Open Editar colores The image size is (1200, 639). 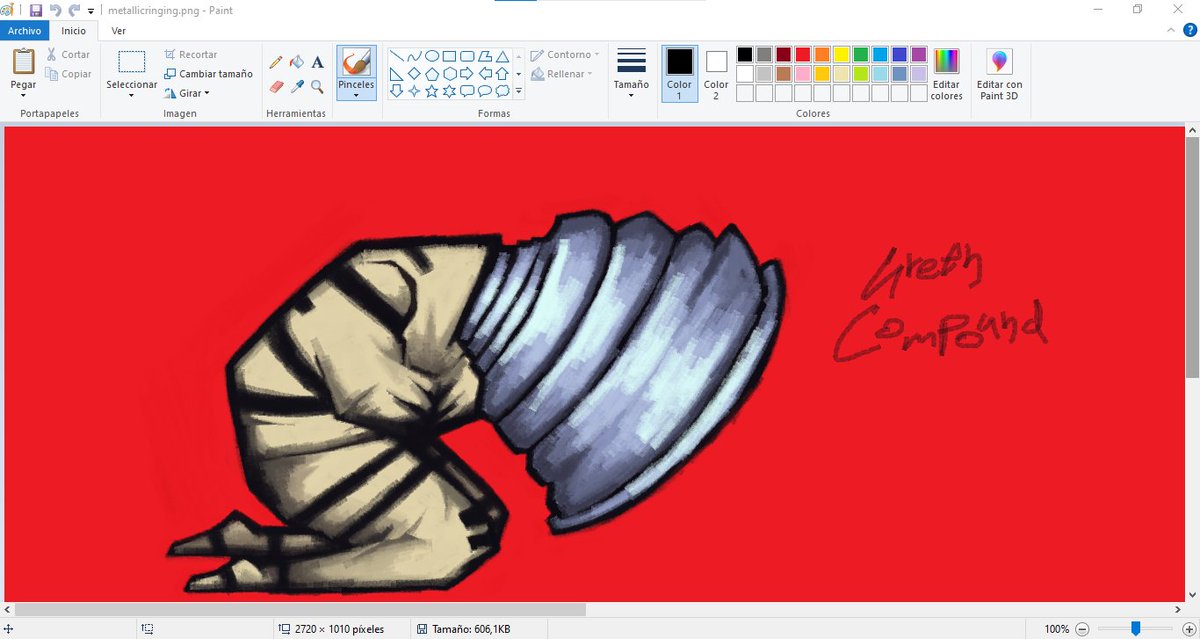tap(945, 70)
